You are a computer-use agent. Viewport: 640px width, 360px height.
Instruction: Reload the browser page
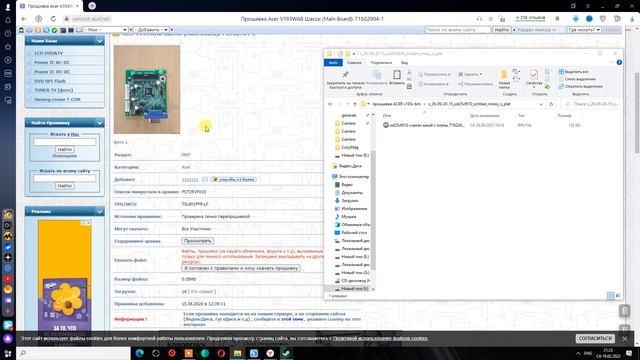point(53,19)
